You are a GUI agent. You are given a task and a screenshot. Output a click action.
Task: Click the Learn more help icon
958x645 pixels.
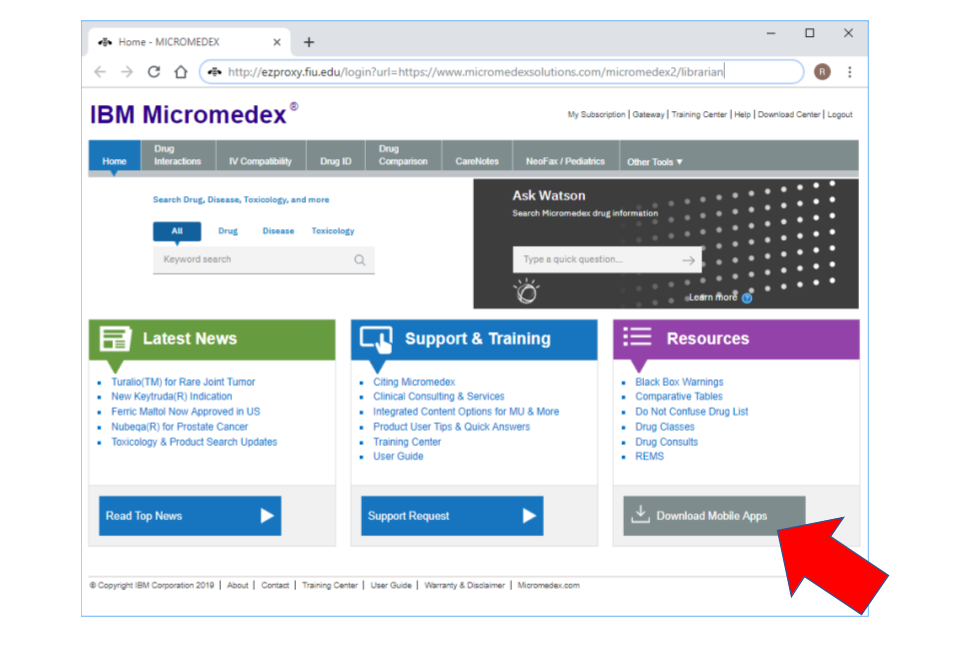[747, 298]
